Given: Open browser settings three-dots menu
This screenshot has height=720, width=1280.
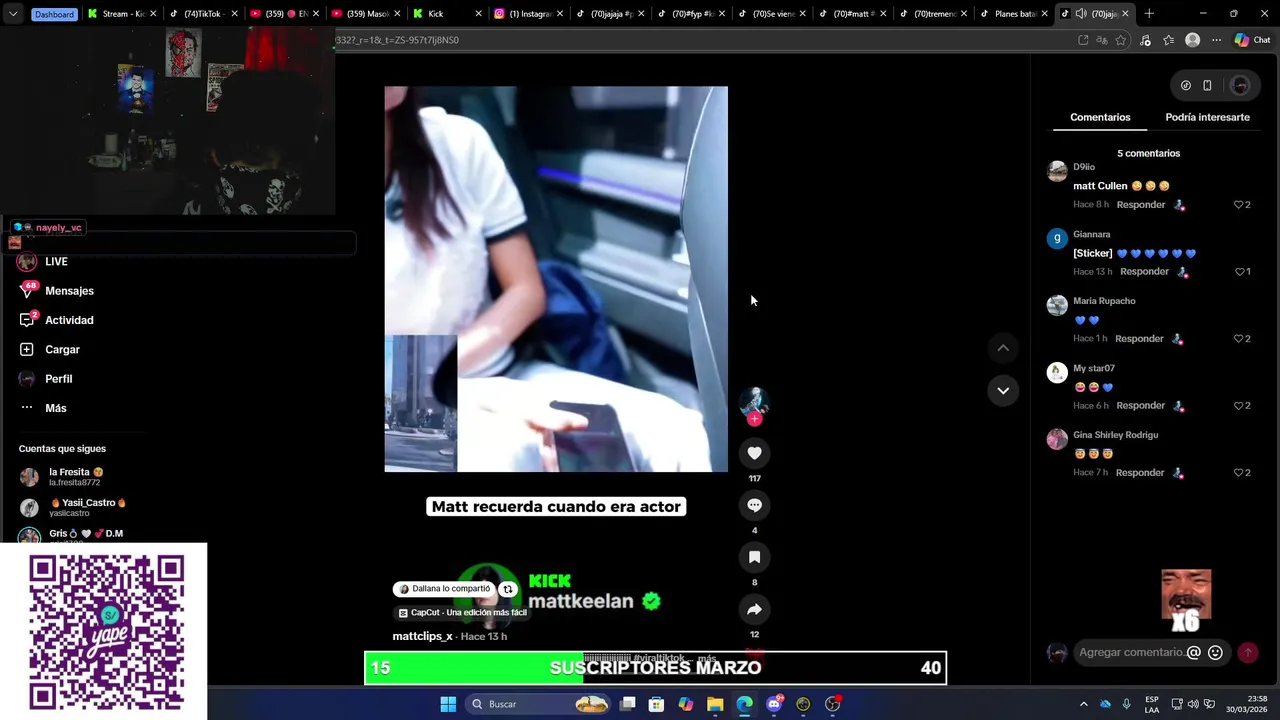Looking at the screenshot, I should [1216, 40].
